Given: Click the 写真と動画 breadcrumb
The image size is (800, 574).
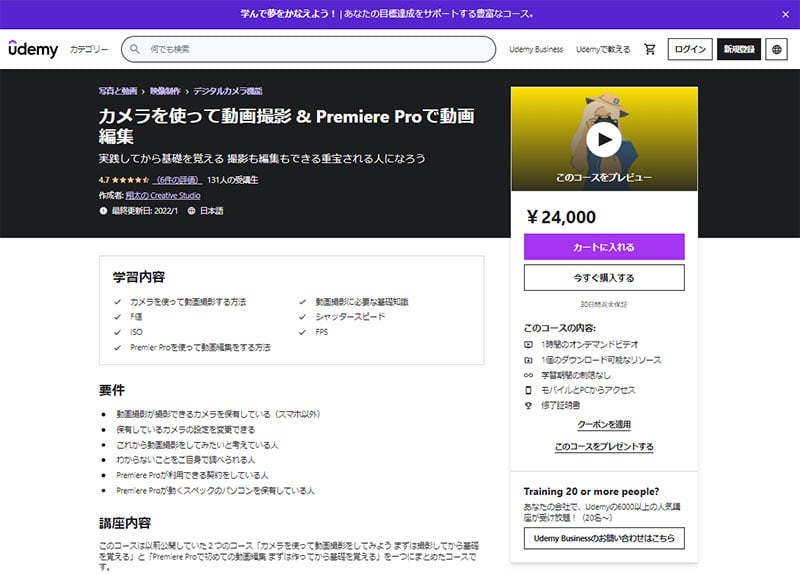Looking at the screenshot, I should 118,91.
